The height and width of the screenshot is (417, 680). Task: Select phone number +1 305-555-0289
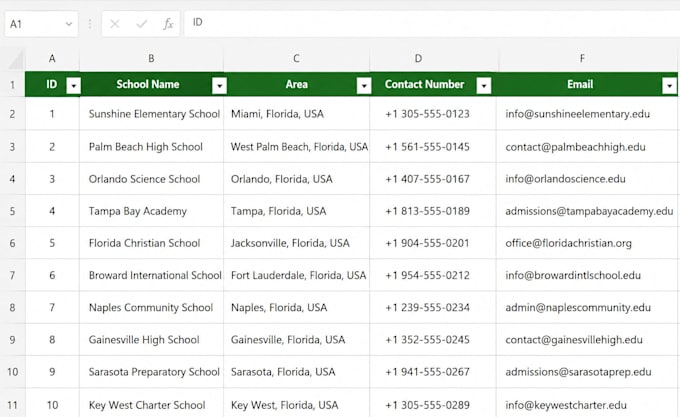428,405
